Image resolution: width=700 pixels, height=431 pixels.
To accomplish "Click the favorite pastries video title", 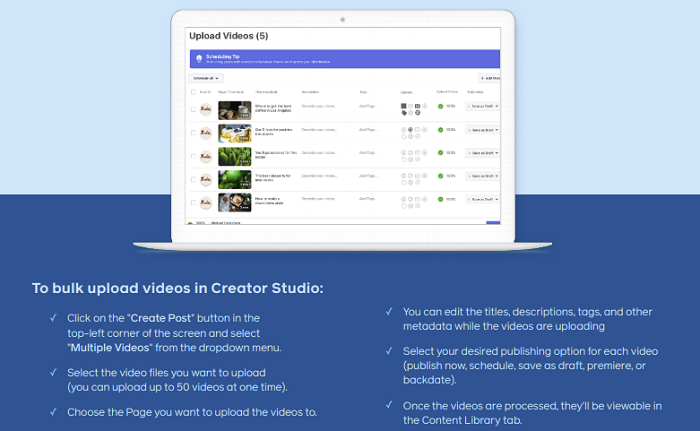I will coord(273,131).
